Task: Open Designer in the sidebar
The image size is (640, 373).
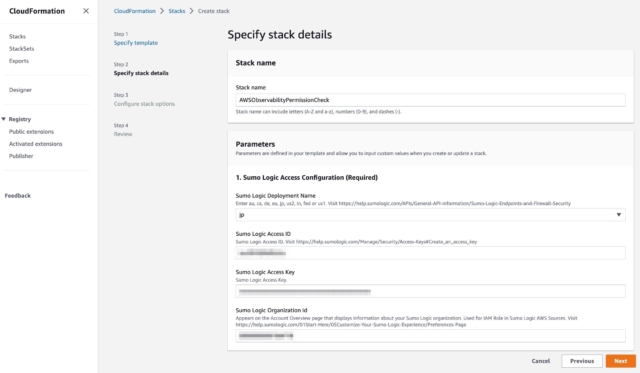Action: pos(20,90)
